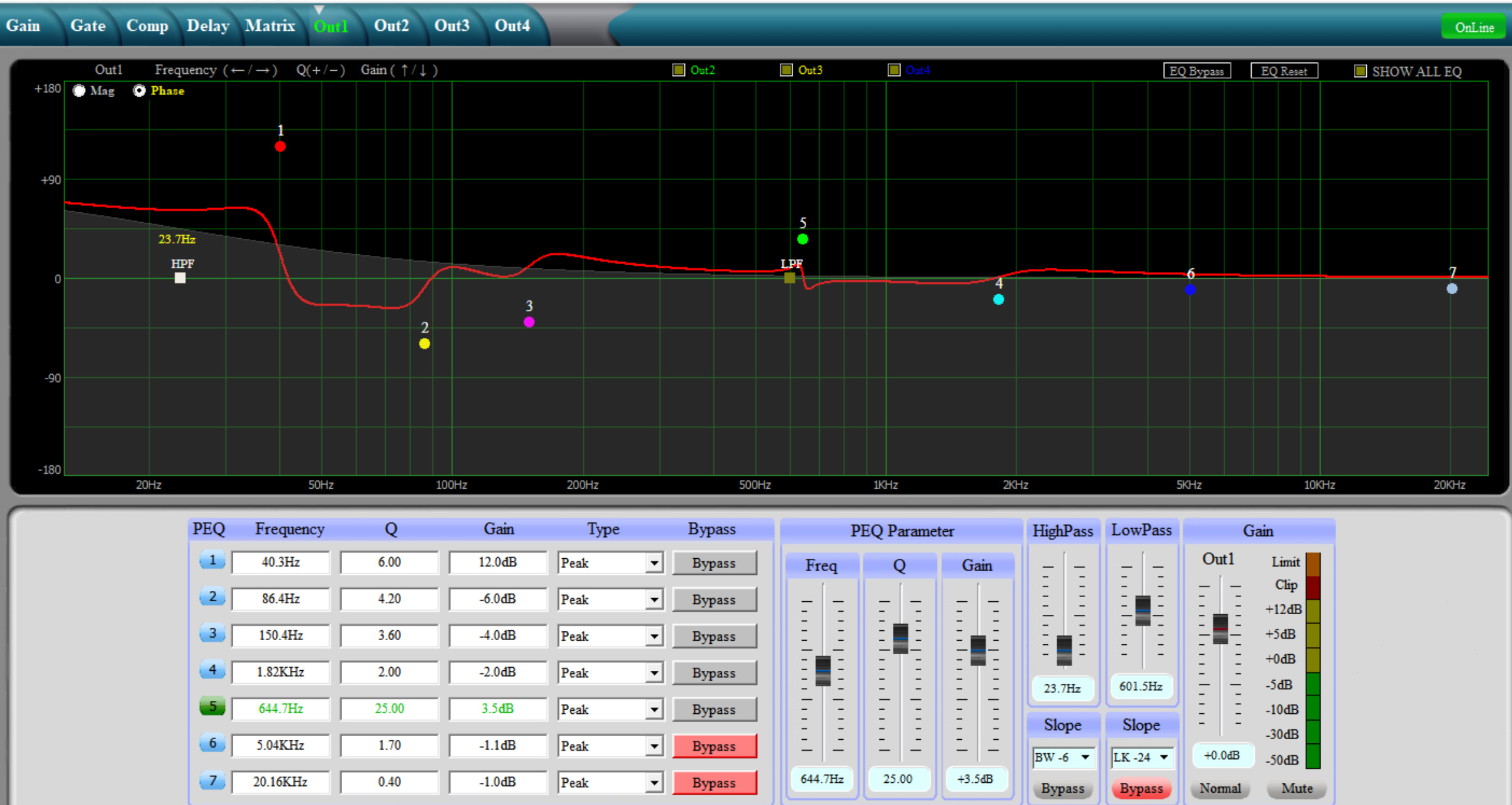The image size is (1512, 805).
Task: Click the HighPass frequency slider handle
Action: point(1064,651)
